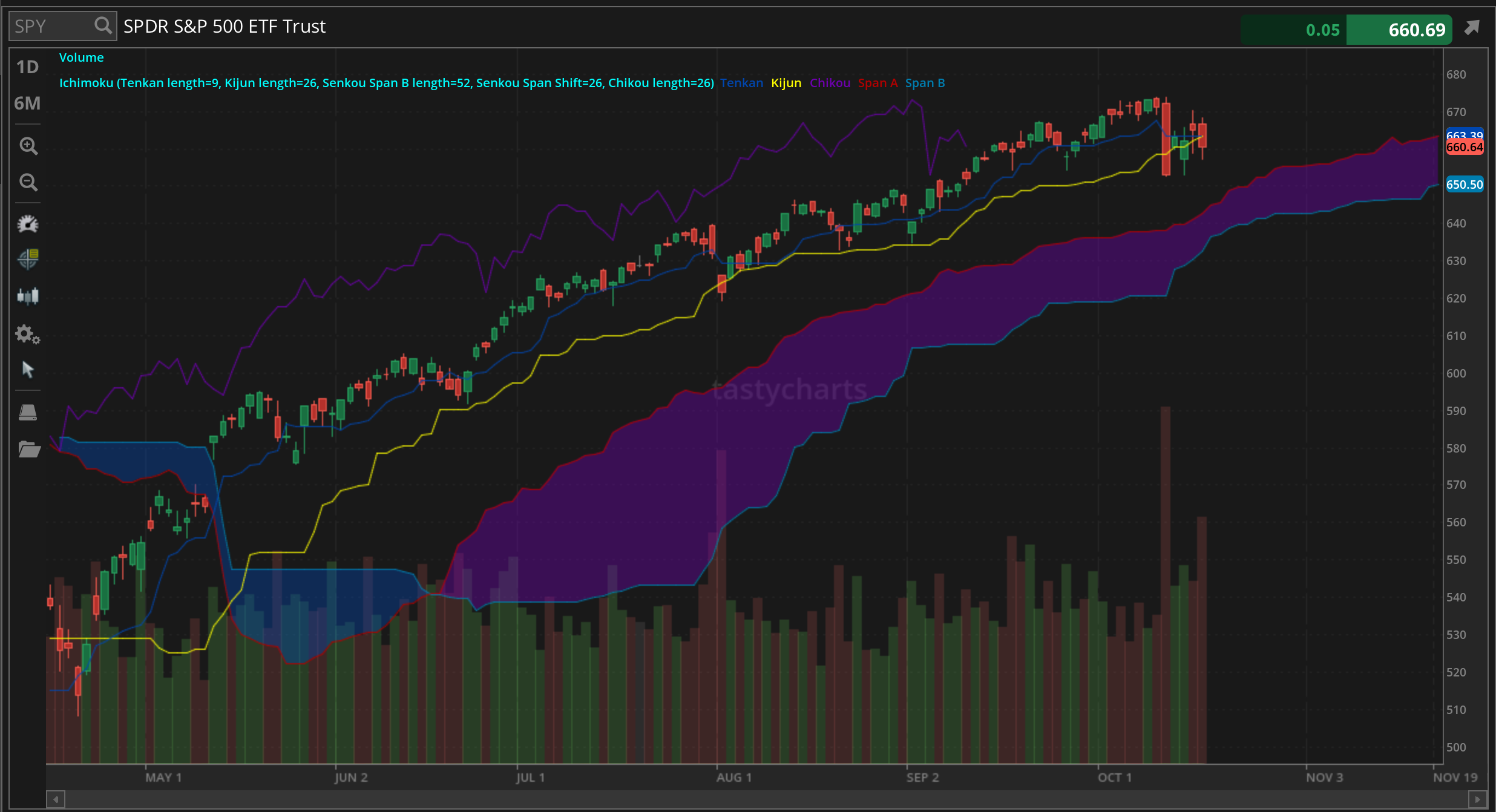Viewport: 1496px width, 812px height.
Task: Click the Volume study label
Action: point(81,57)
